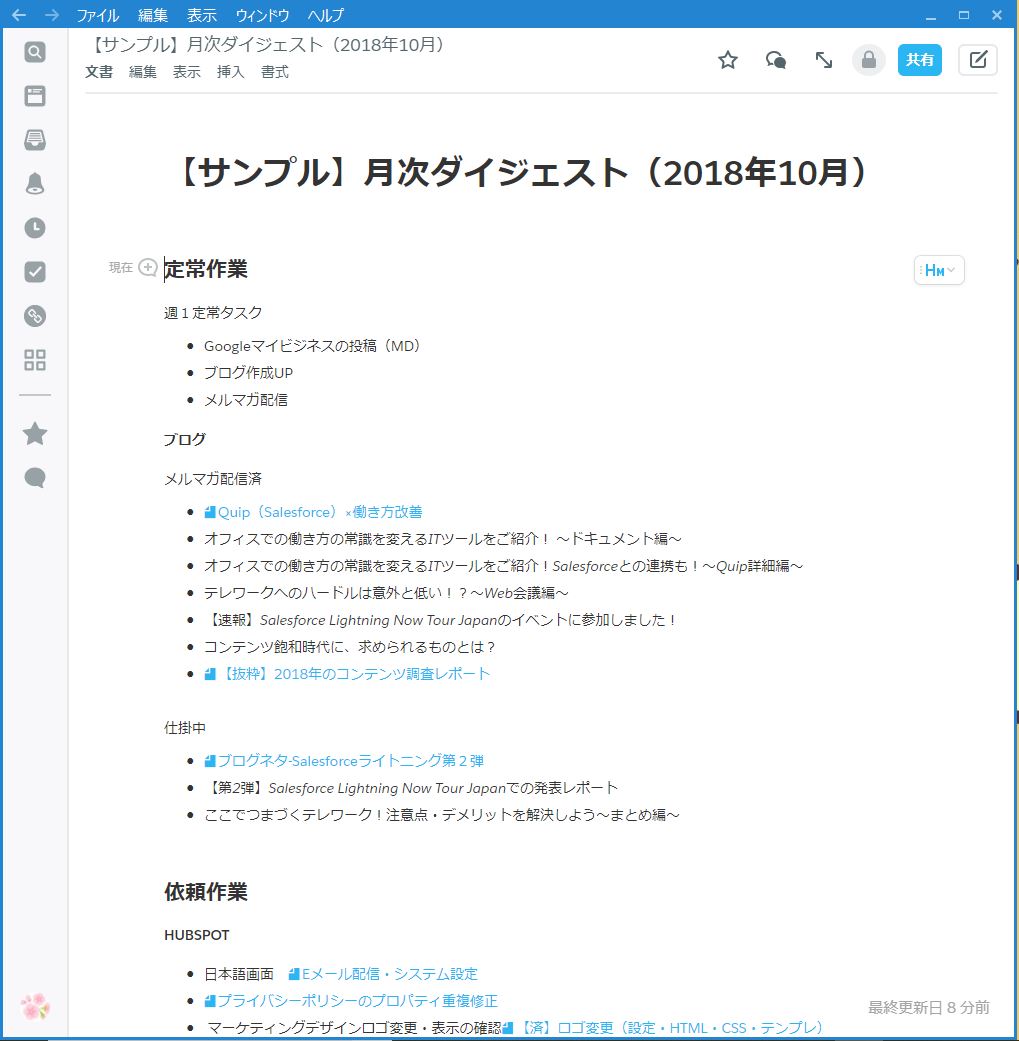The image size is (1019, 1041).
Task: Open the history clock icon
Action: tap(35, 228)
